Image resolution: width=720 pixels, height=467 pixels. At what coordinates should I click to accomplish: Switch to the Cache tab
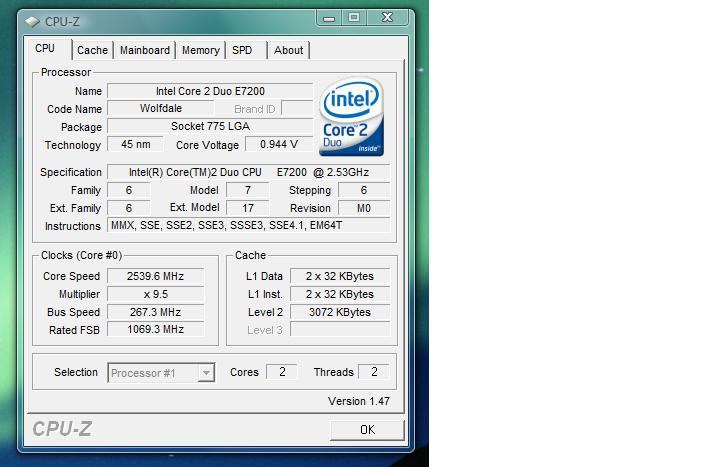tap(92, 50)
